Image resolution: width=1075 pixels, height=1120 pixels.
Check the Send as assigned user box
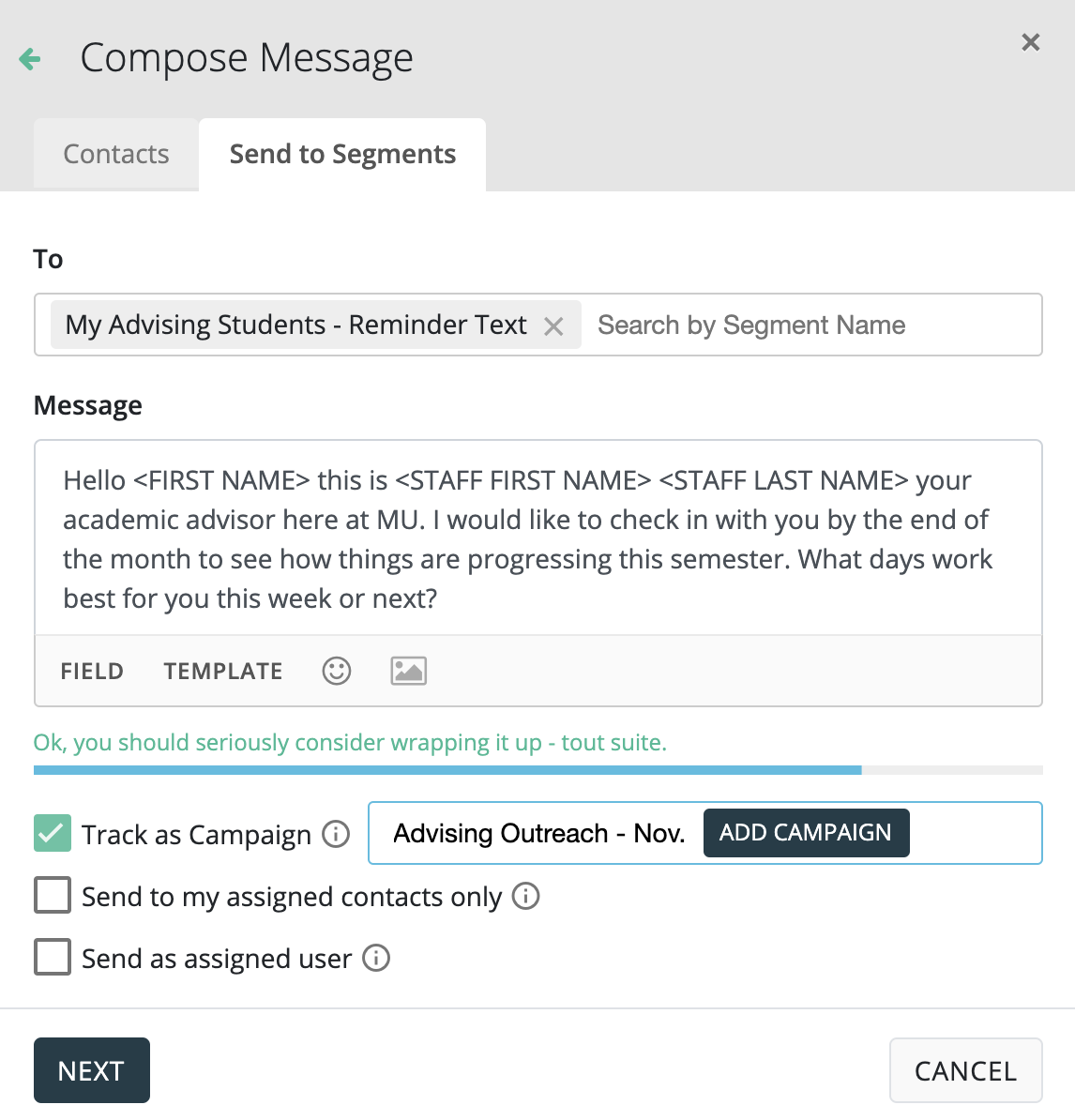pyautogui.click(x=53, y=957)
